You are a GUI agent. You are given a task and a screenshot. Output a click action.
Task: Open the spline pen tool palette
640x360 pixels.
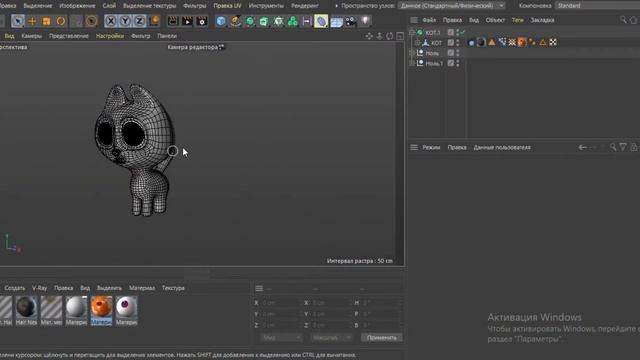[235, 21]
